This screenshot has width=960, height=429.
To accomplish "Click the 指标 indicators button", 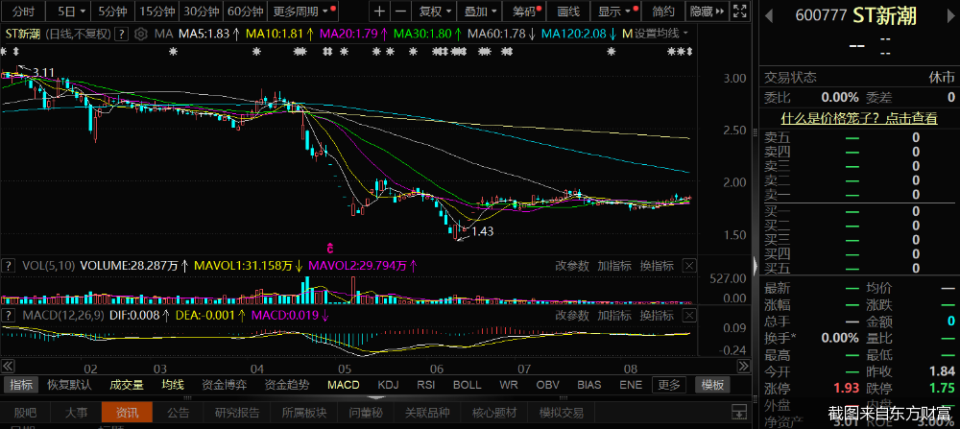I will (x=22, y=385).
